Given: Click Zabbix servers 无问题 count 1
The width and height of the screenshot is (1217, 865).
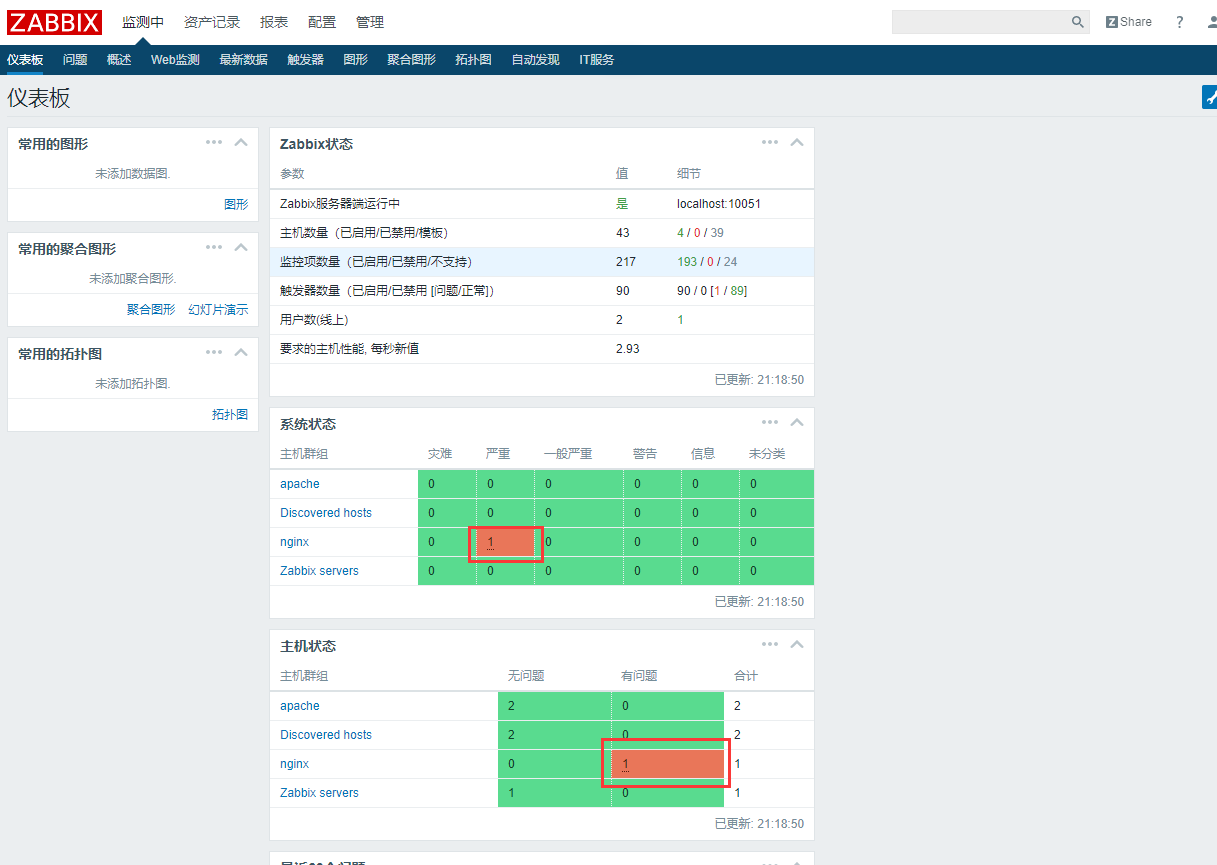Looking at the screenshot, I should pos(511,793).
